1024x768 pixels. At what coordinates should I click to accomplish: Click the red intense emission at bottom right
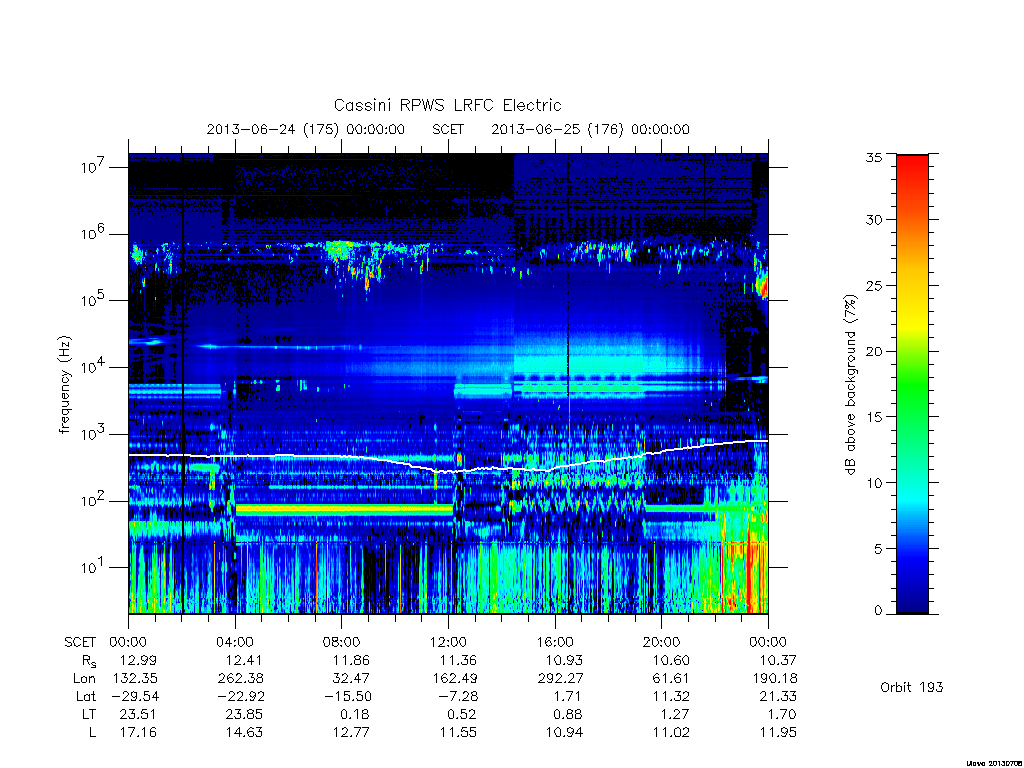pos(744,568)
